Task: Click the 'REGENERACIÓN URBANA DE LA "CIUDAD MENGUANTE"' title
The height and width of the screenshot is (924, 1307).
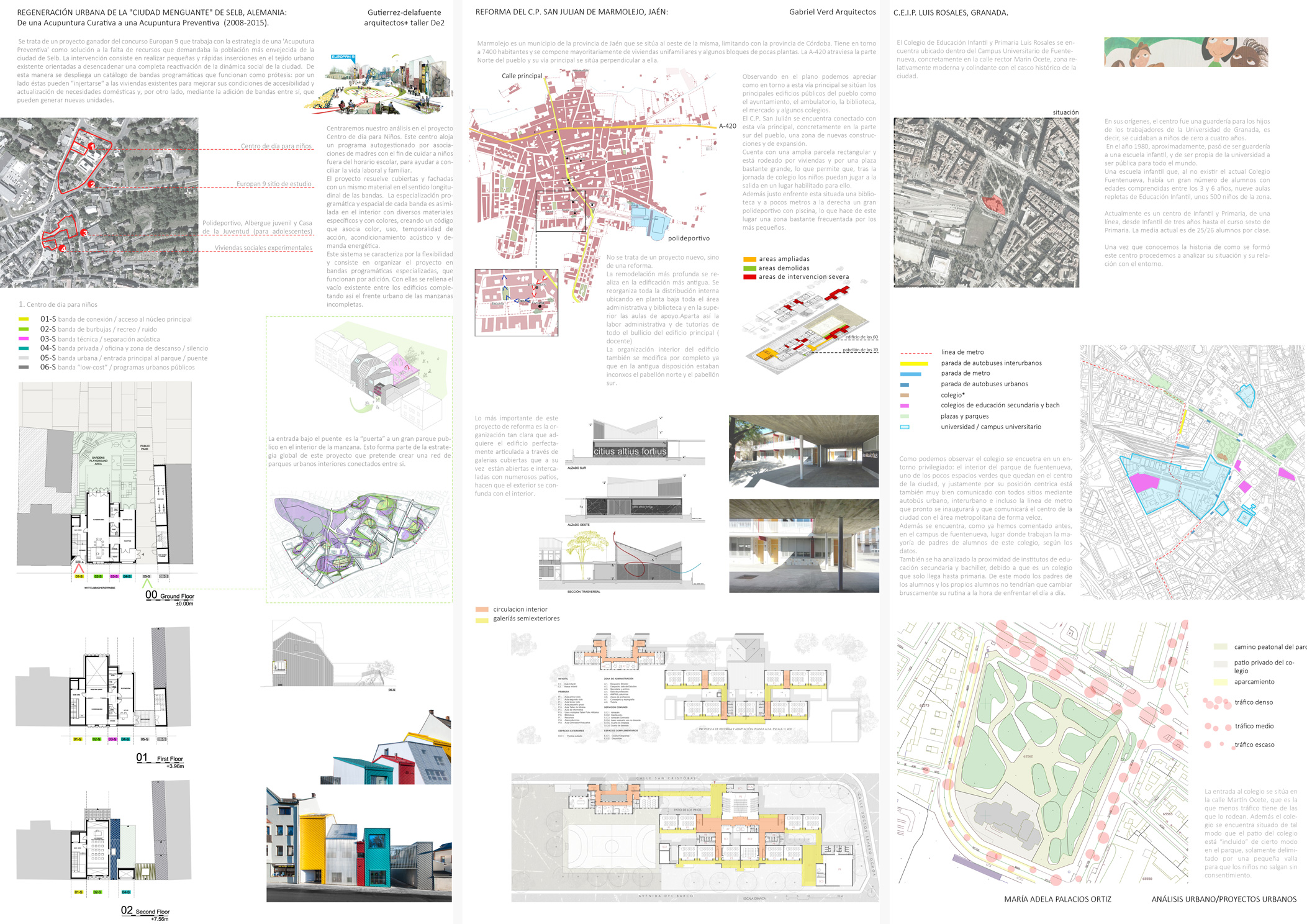Action: [x=152, y=12]
